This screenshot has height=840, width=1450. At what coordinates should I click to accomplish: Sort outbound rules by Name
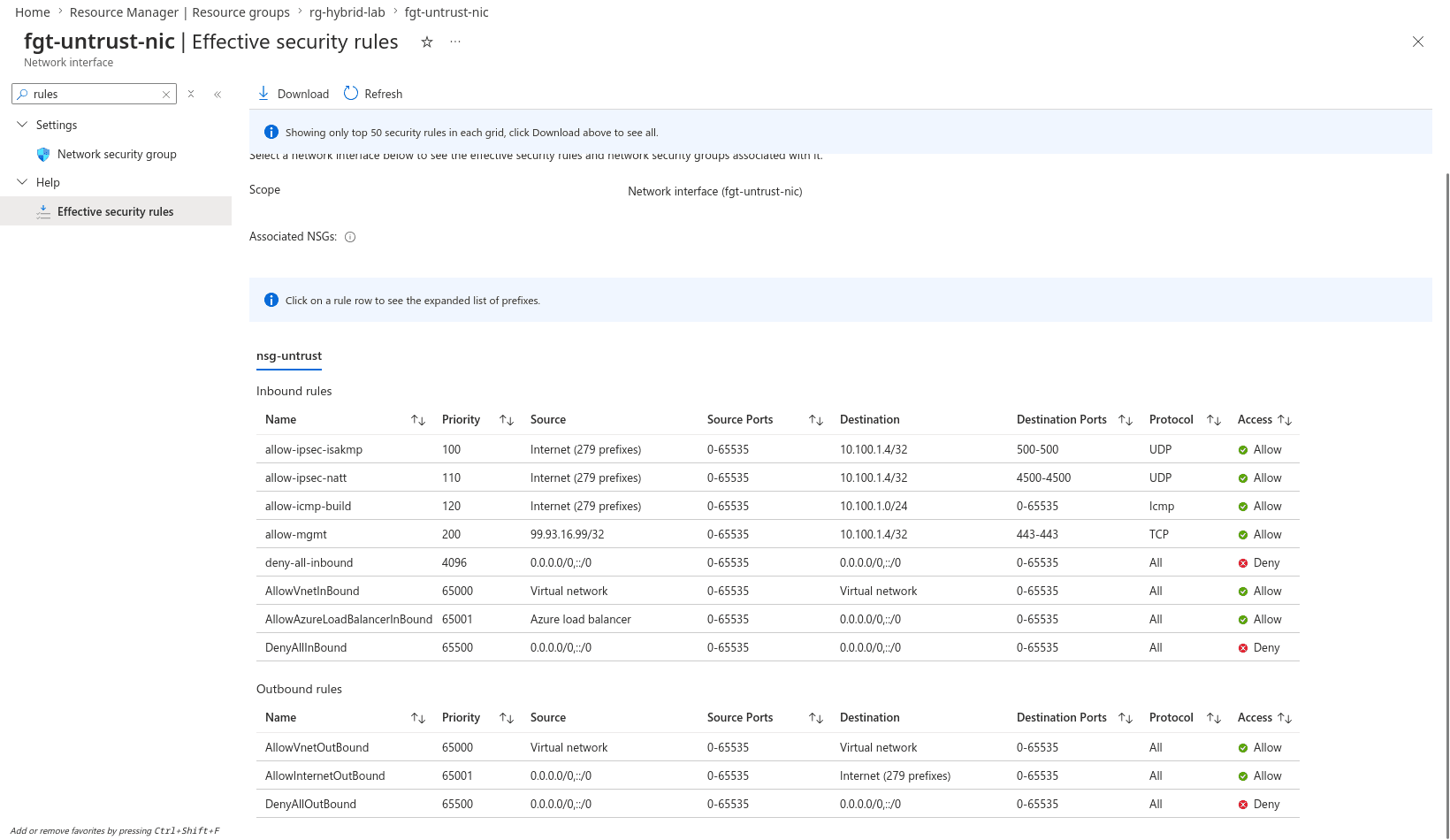418,718
